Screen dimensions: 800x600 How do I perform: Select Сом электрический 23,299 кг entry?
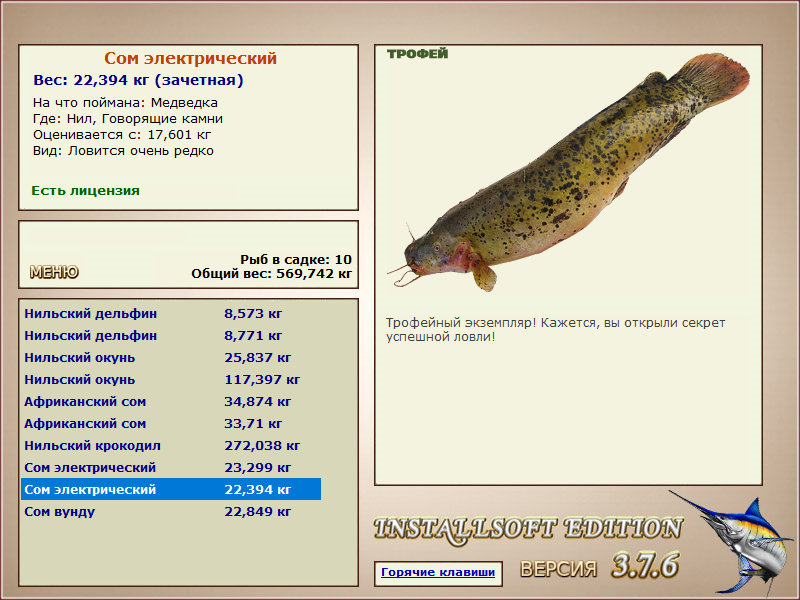(171, 467)
